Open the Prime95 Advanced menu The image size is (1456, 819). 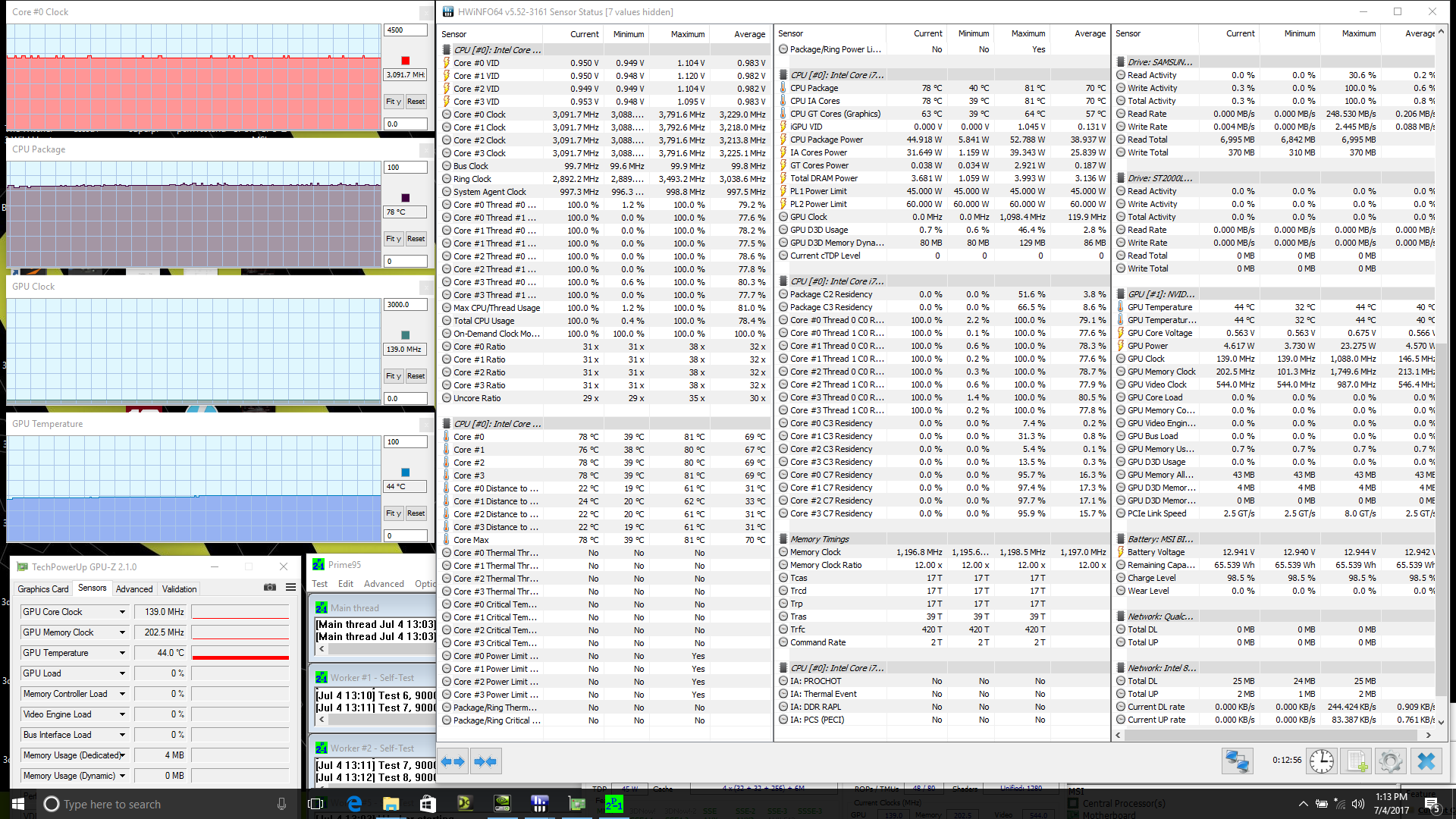[384, 584]
